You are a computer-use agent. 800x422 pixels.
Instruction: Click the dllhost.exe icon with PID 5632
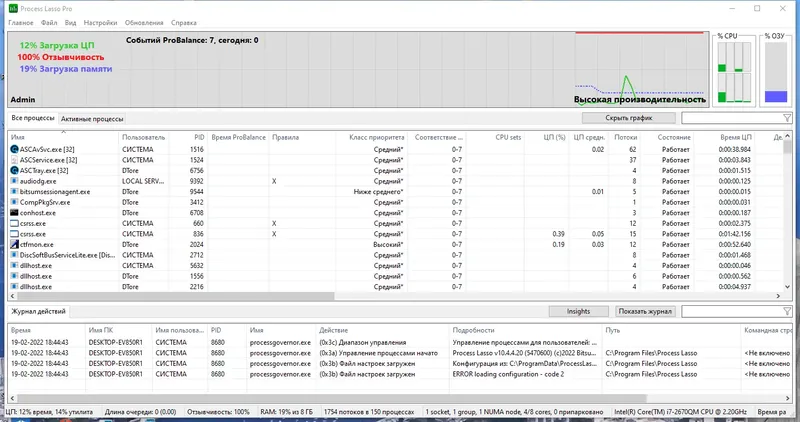[x=14, y=266]
